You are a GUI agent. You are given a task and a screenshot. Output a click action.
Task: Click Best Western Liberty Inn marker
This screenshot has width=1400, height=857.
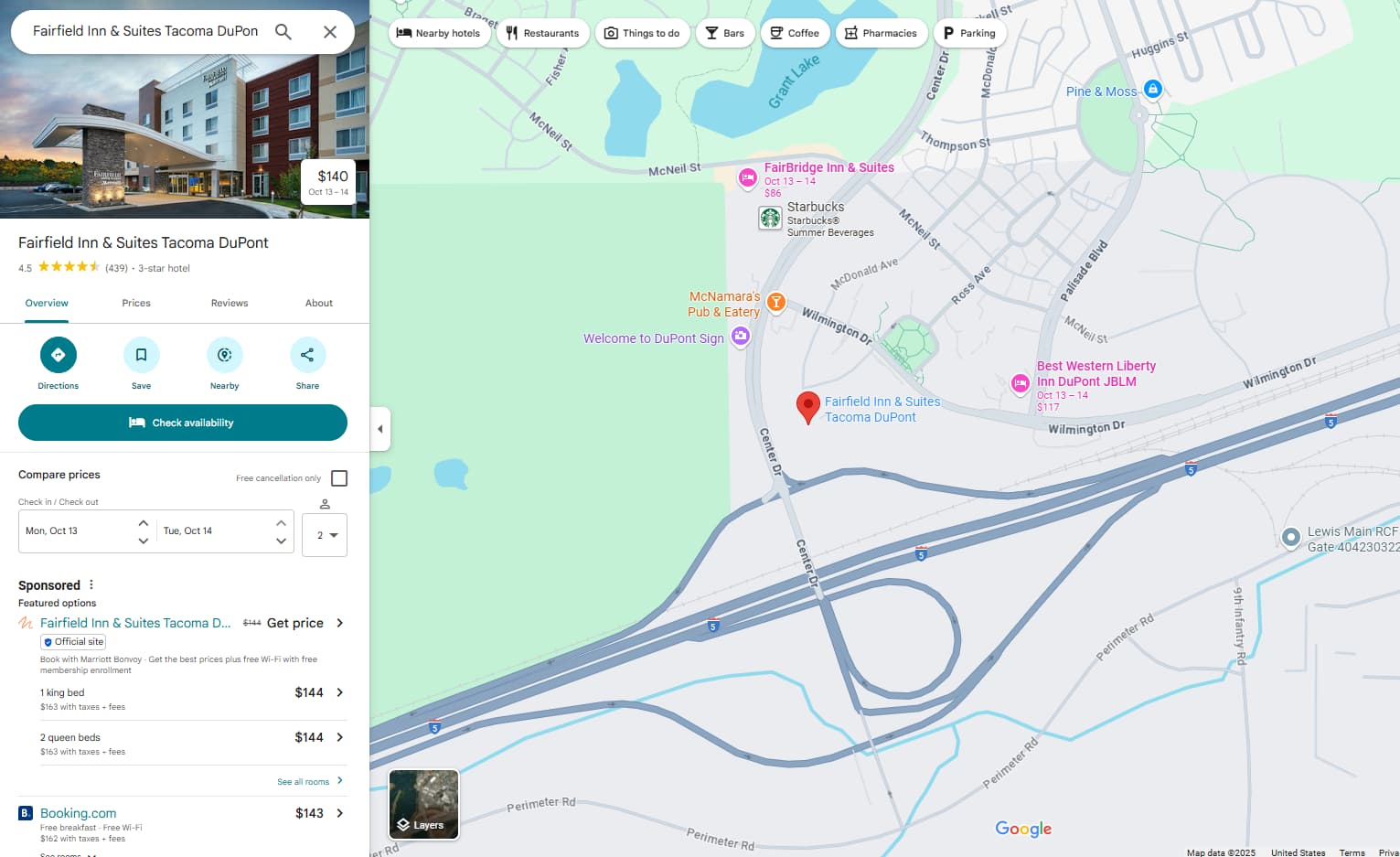[1021, 384]
